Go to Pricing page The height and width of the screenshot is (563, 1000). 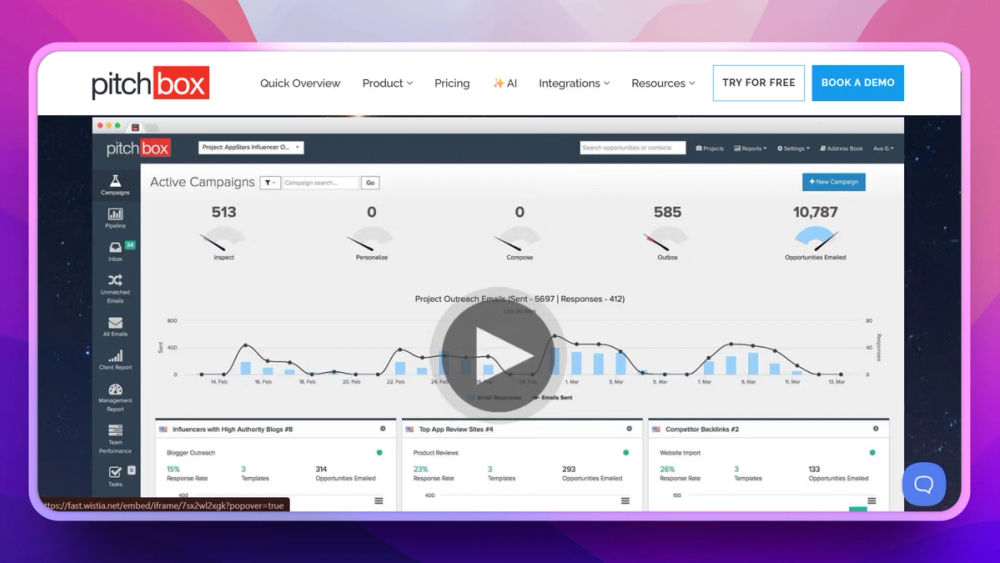452,83
